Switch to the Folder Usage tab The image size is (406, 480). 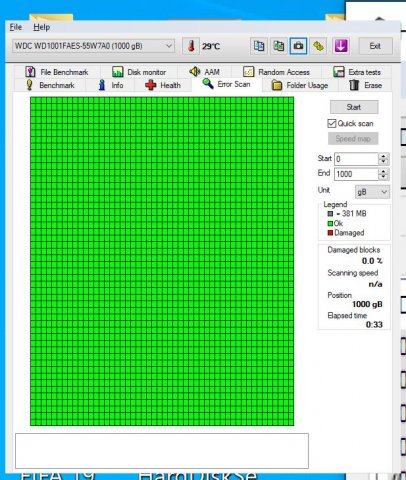[300, 85]
